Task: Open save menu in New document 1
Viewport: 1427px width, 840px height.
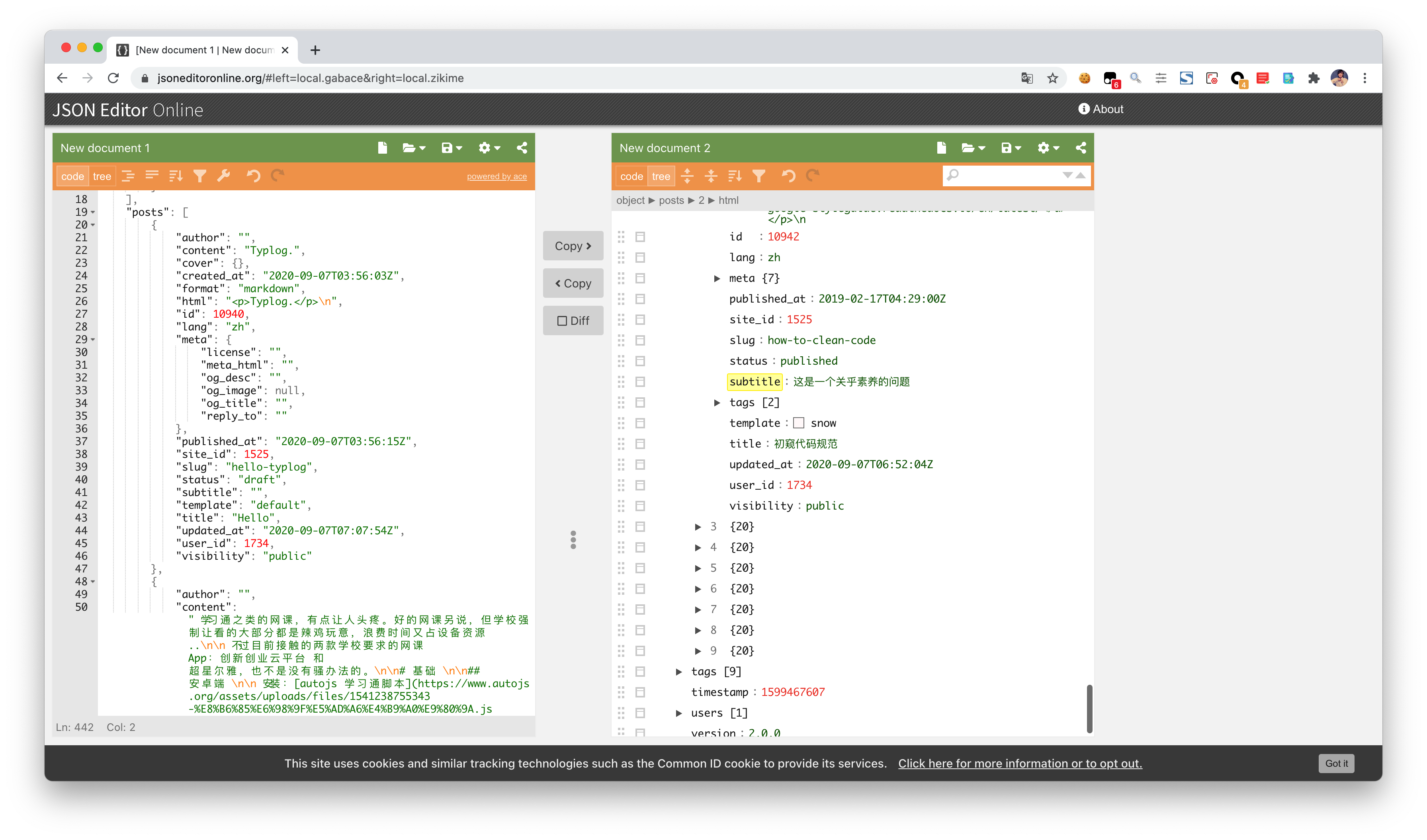Action: point(452,148)
